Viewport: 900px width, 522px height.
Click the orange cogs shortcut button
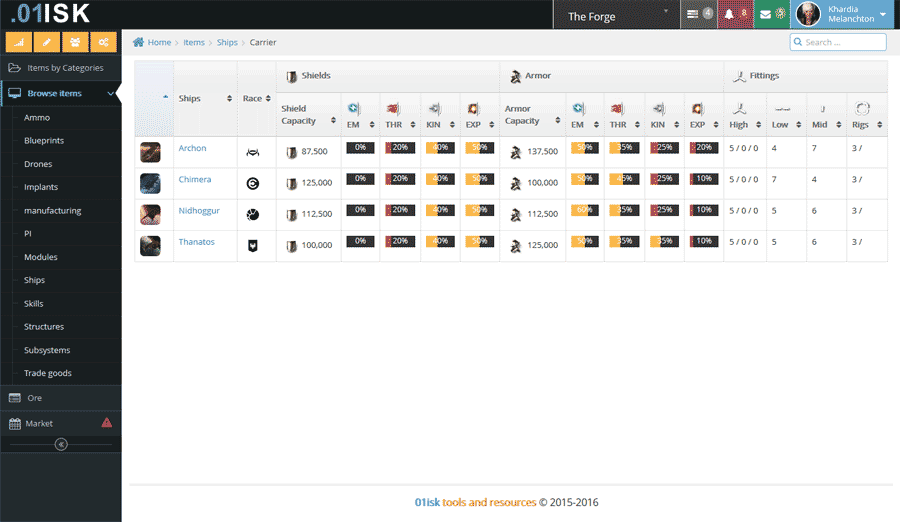[x=103, y=42]
